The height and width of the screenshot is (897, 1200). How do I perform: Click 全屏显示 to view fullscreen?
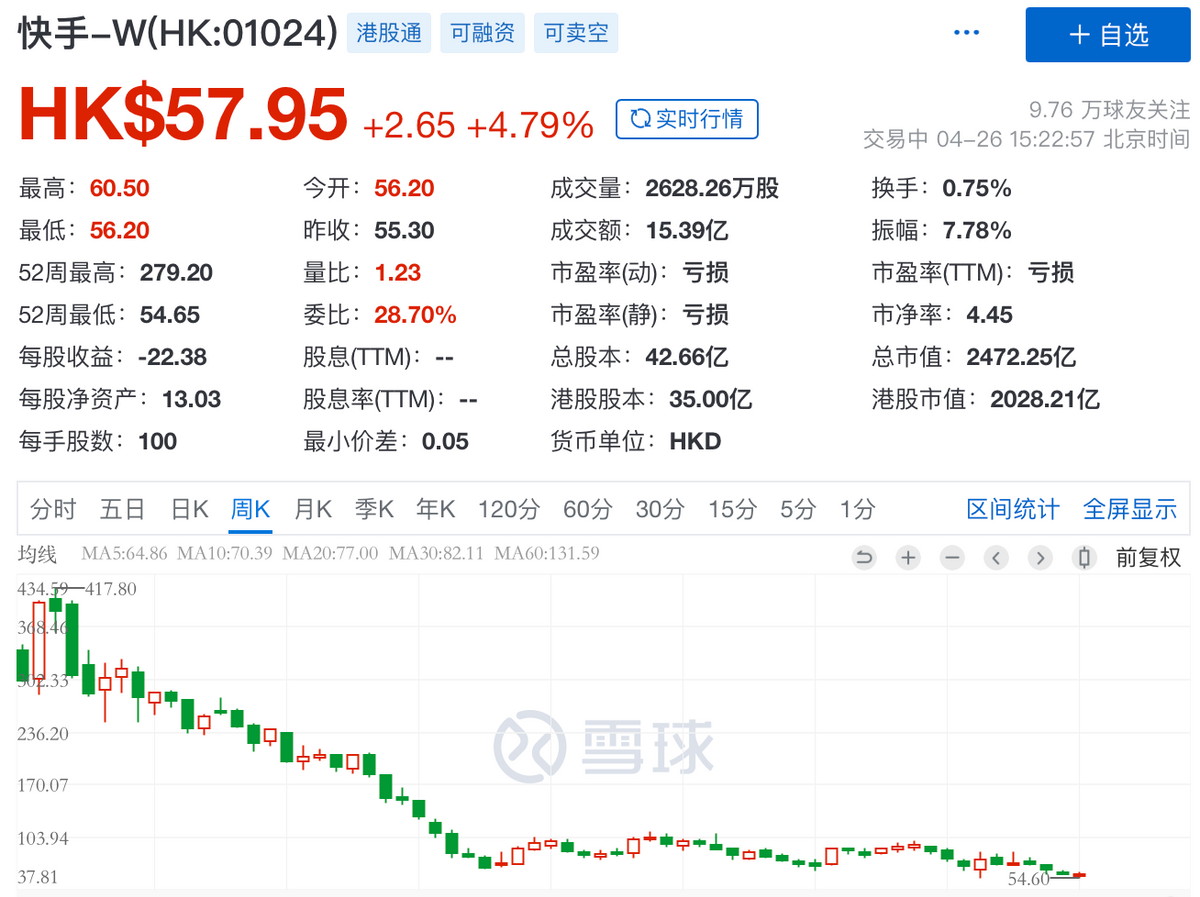click(1130, 509)
